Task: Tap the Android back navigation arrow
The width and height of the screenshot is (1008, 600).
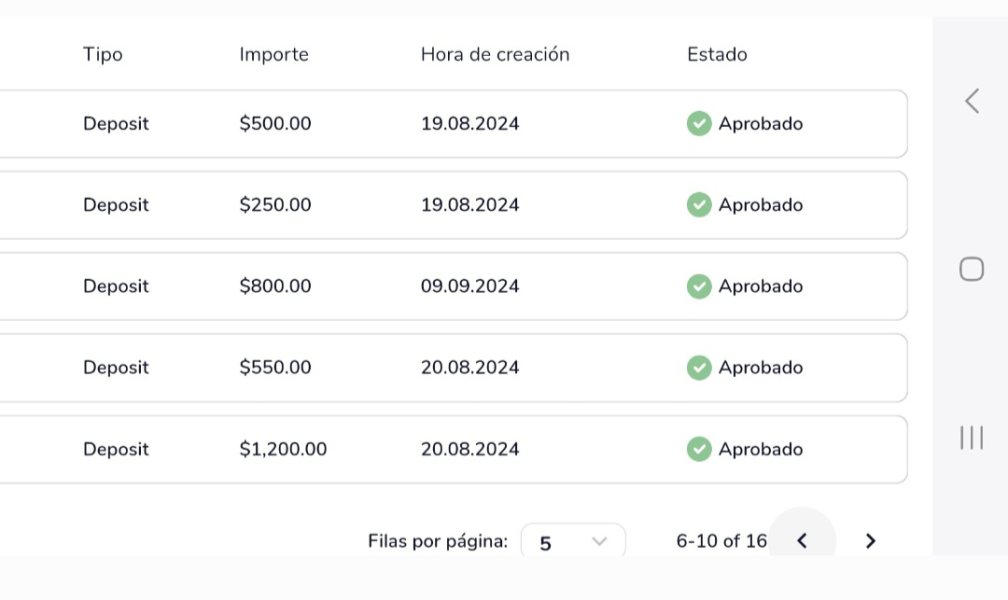Action: 972,101
